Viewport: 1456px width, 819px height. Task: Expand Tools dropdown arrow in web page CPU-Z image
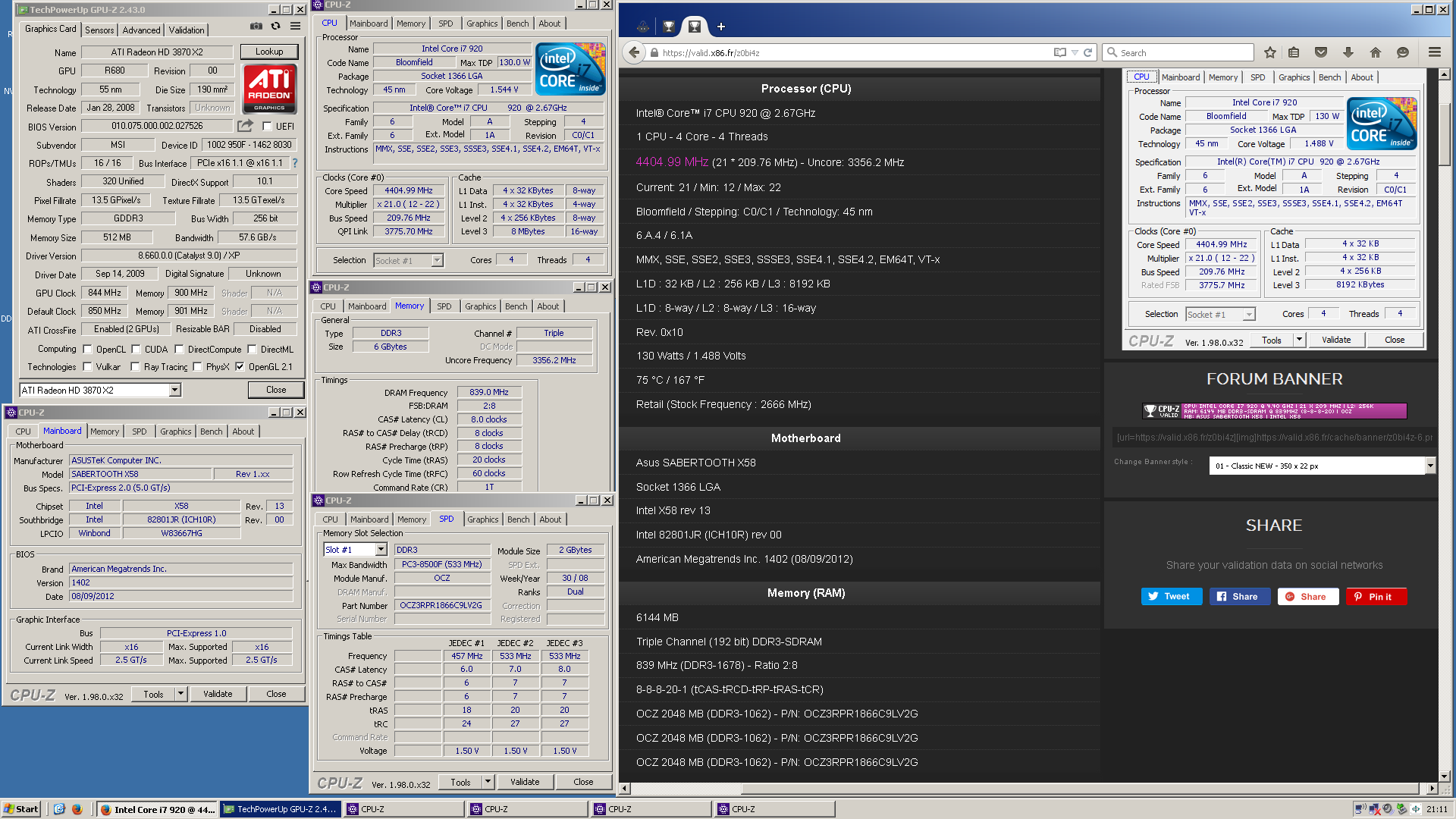coord(1299,340)
